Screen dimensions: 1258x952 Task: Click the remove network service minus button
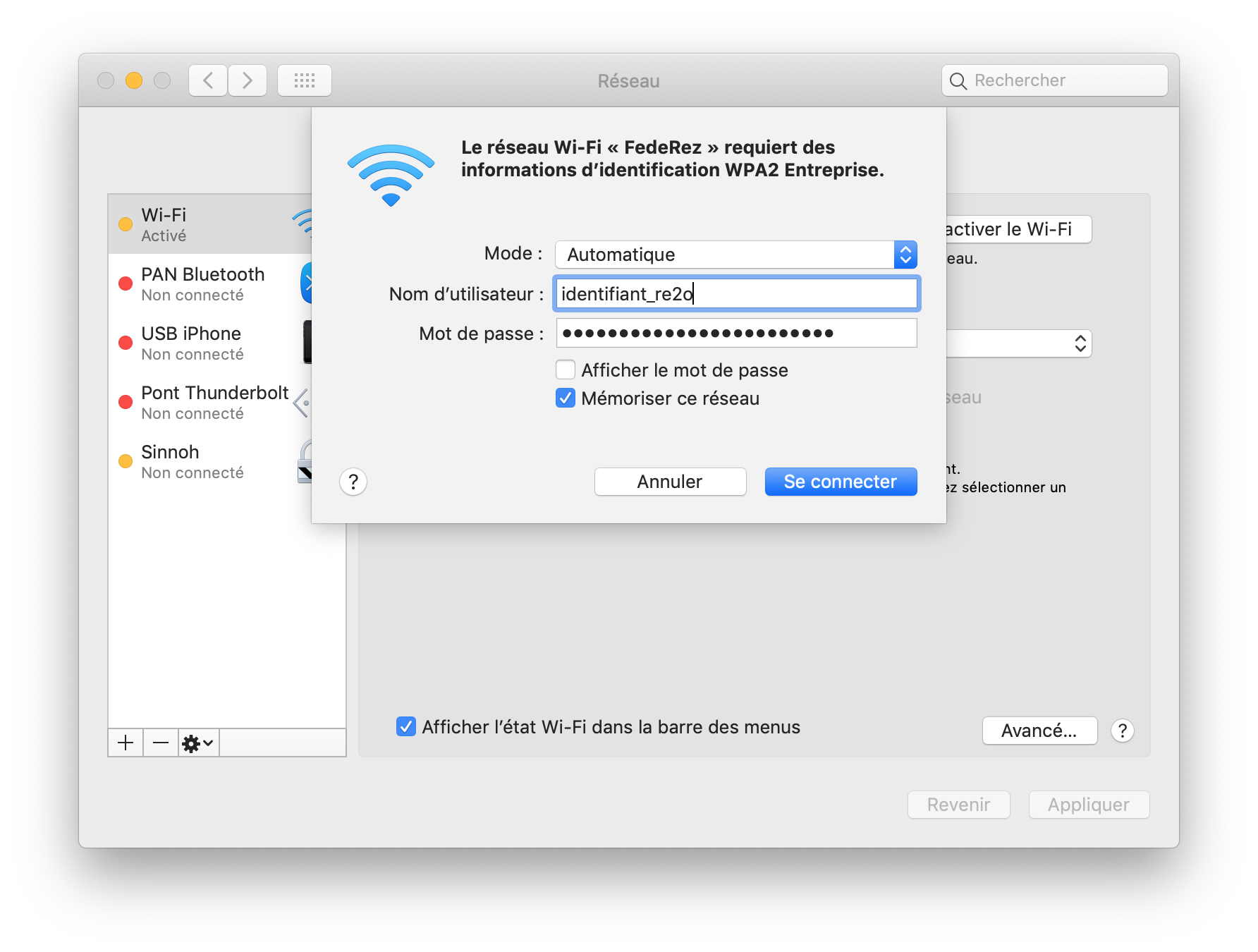(161, 743)
